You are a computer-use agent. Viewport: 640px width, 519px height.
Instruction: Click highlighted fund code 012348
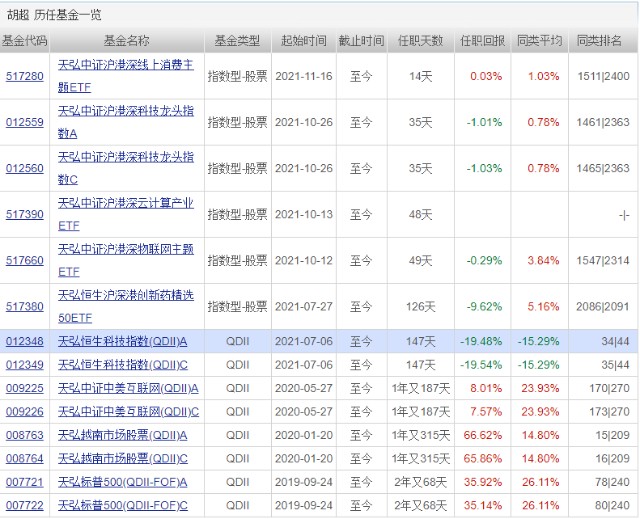(24, 342)
